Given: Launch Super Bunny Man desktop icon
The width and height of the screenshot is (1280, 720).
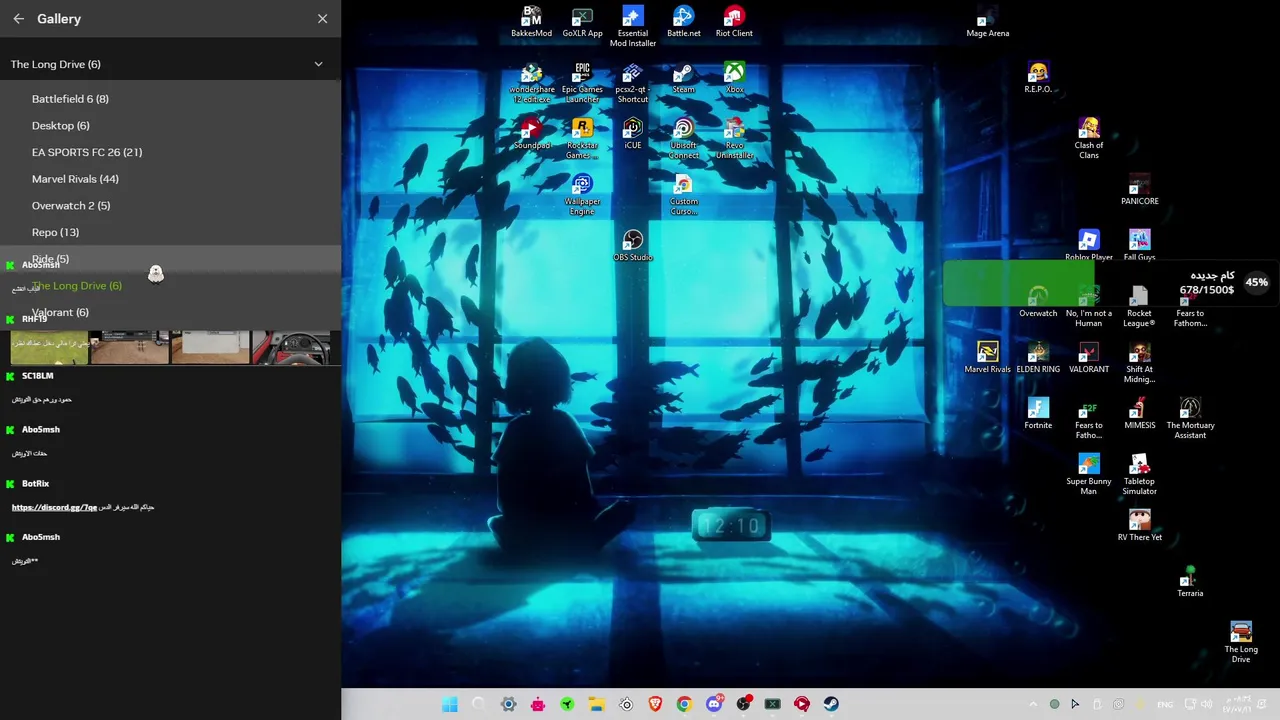Looking at the screenshot, I should click(x=1089, y=475).
